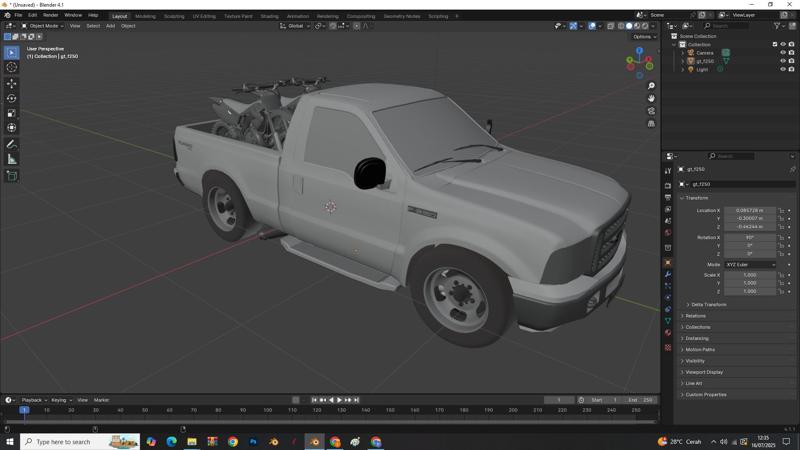Image resolution: width=800 pixels, height=450 pixels.
Task: Choose the Scale tool
Action: point(12,113)
